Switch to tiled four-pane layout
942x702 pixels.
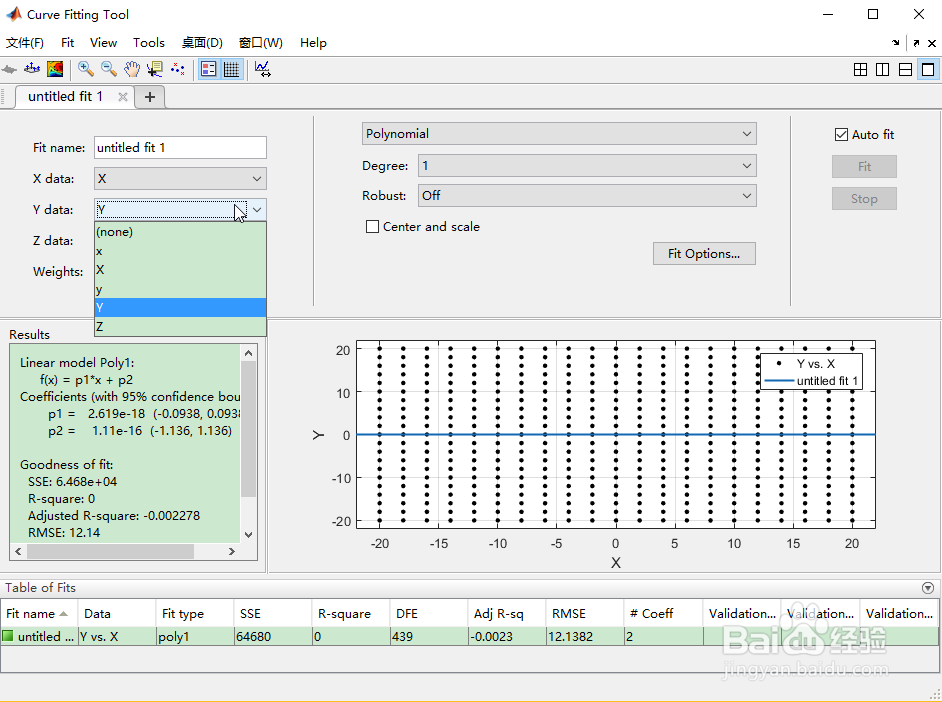(860, 70)
